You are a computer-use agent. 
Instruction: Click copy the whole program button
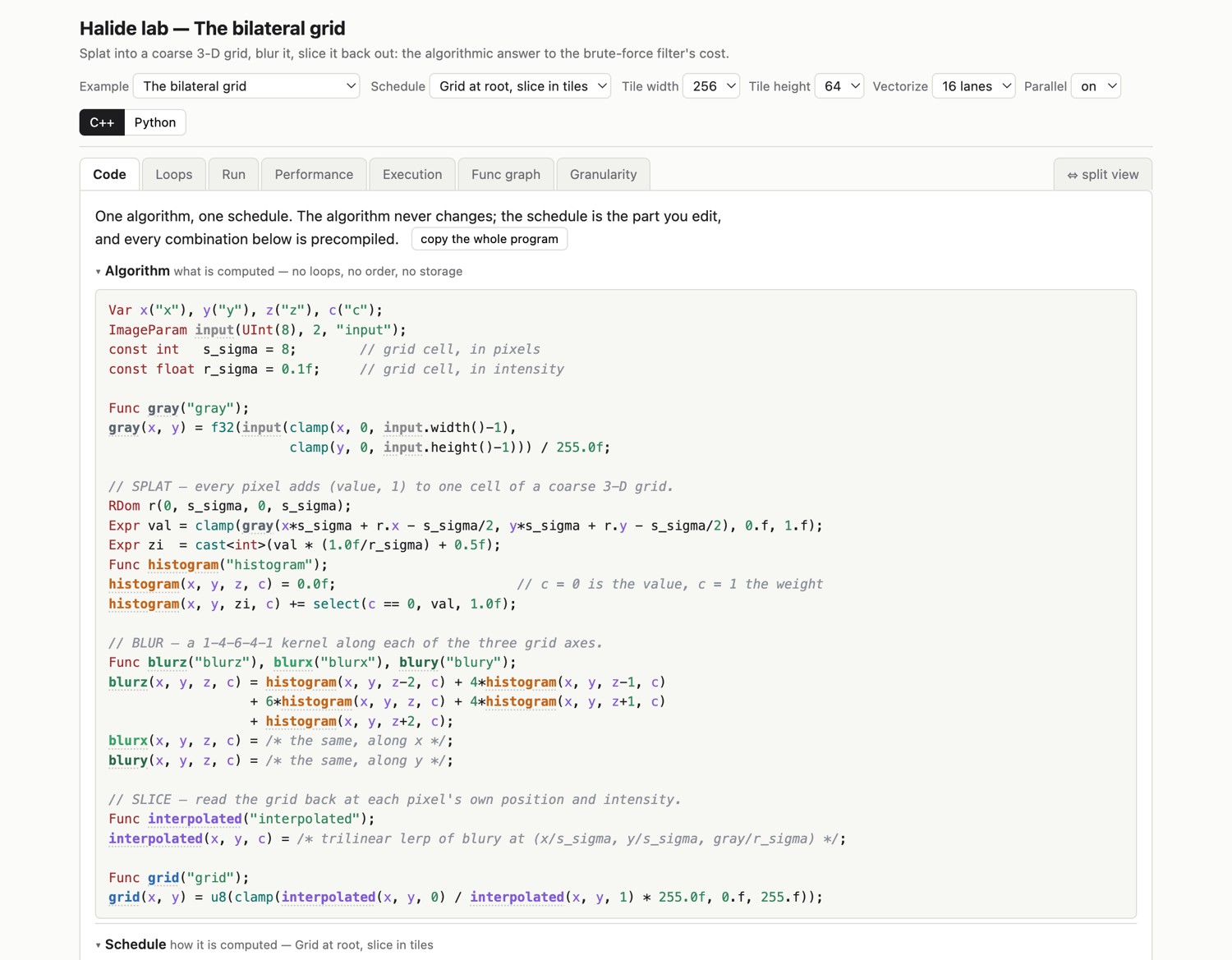pyautogui.click(x=490, y=239)
